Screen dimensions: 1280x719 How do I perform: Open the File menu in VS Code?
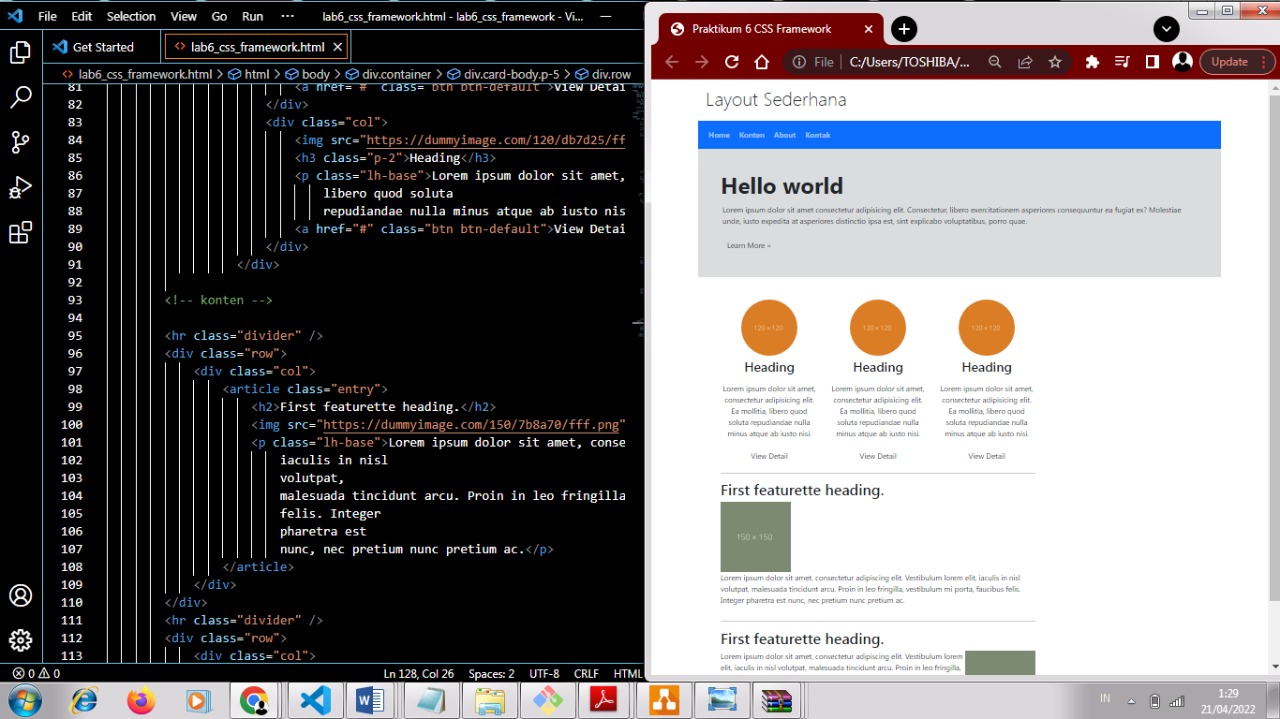tap(47, 16)
